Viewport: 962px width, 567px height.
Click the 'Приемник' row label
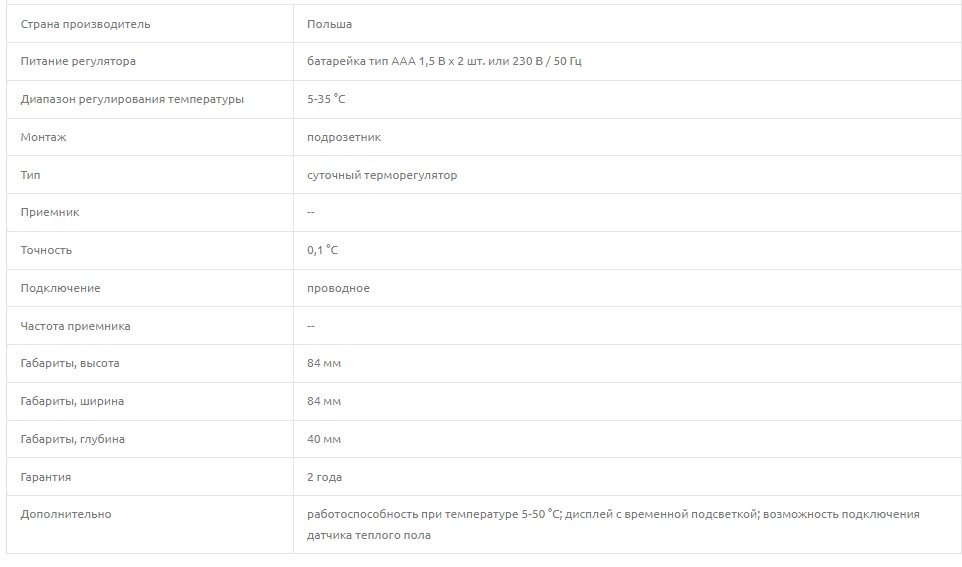50,213
